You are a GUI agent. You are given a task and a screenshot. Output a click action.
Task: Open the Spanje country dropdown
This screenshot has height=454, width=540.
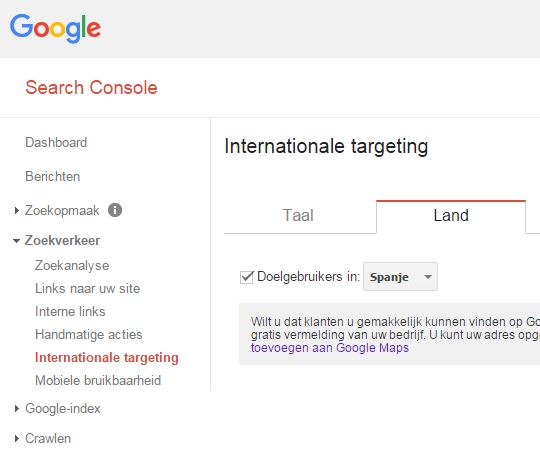(400, 277)
